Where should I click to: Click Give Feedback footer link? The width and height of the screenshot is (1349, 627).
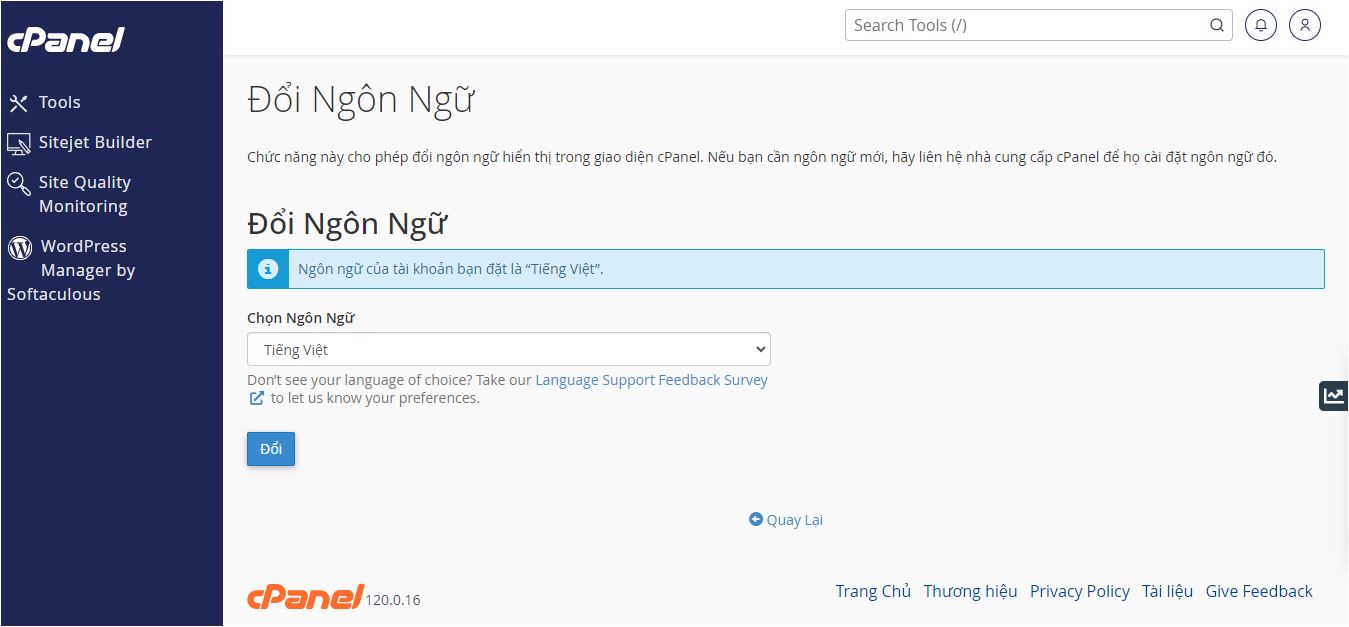1259,591
